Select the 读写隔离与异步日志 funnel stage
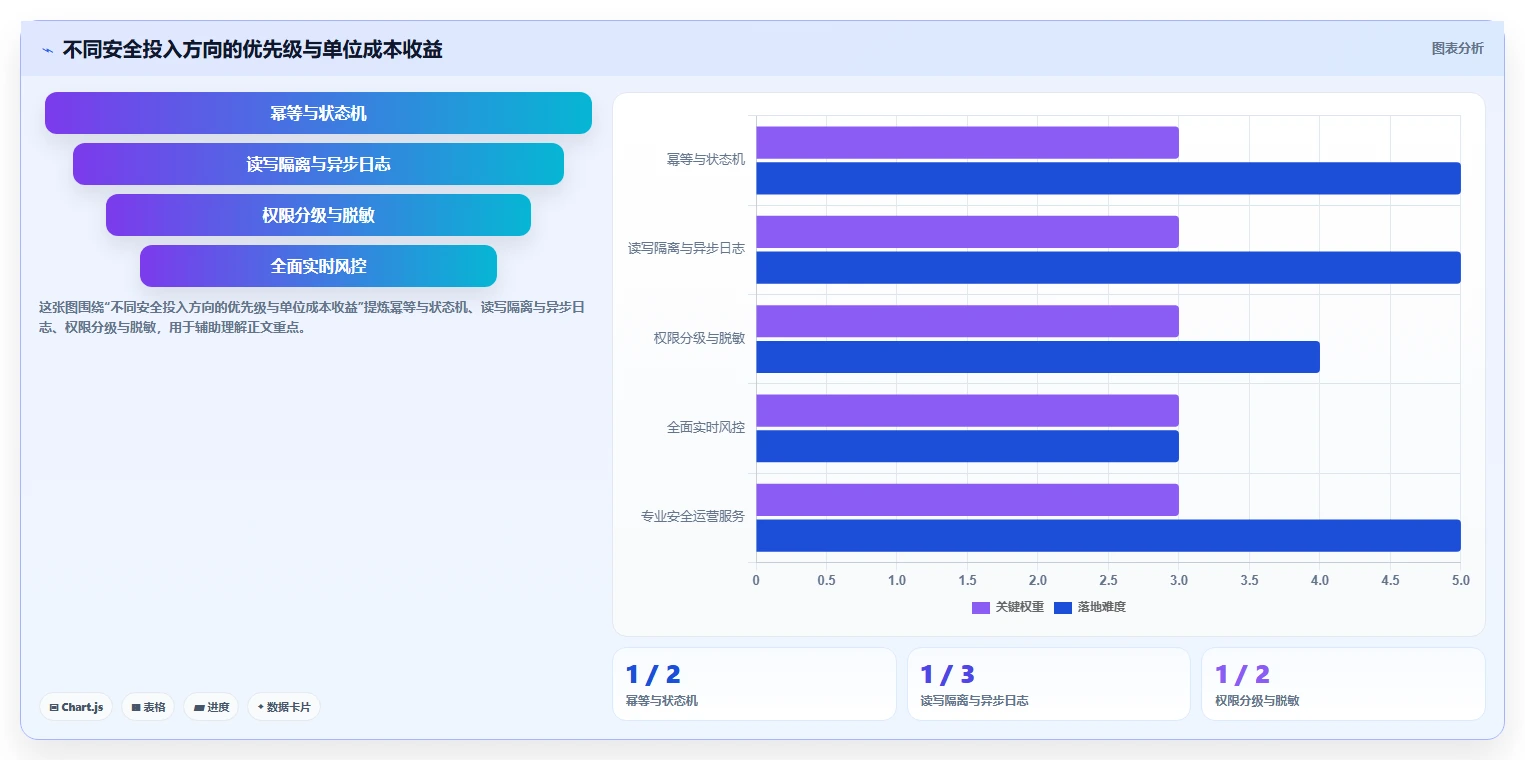Viewport: 1525px width, 760px height. click(x=318, y=164)
